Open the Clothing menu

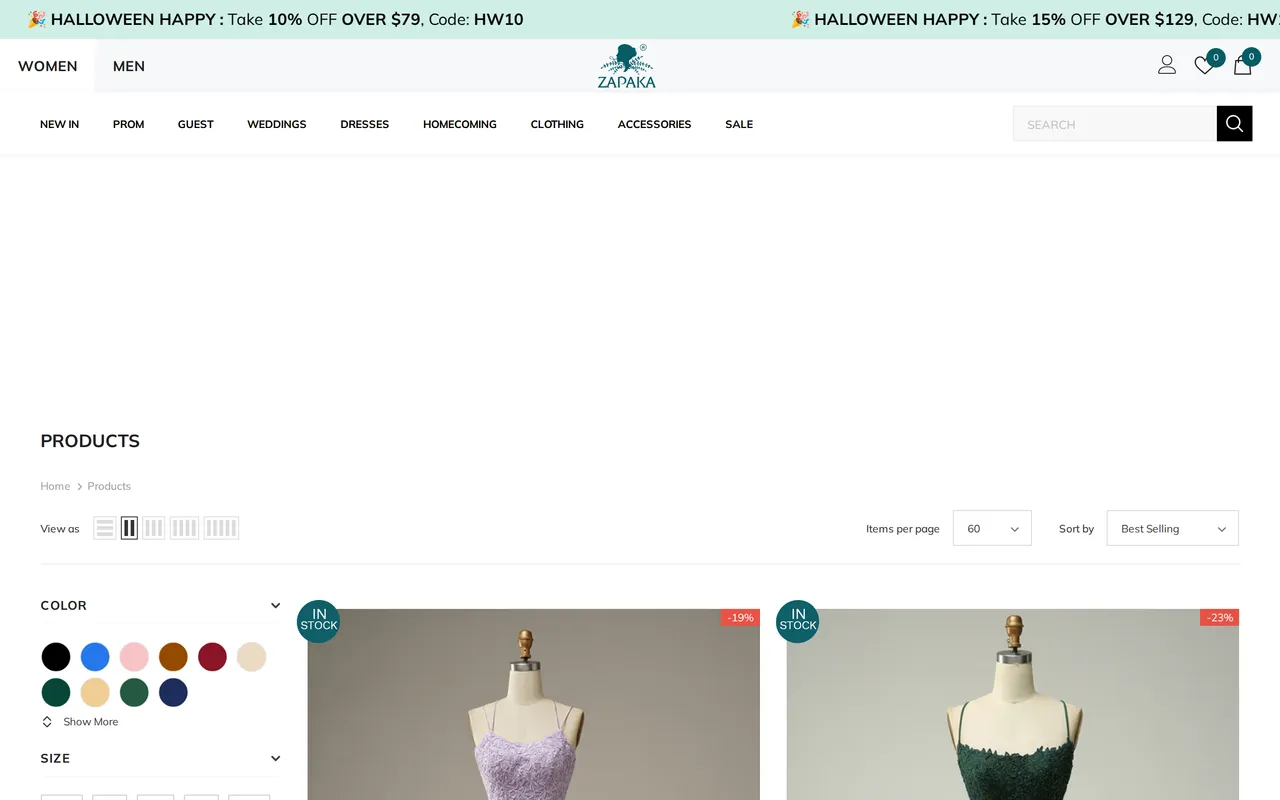tap(557, 124)
